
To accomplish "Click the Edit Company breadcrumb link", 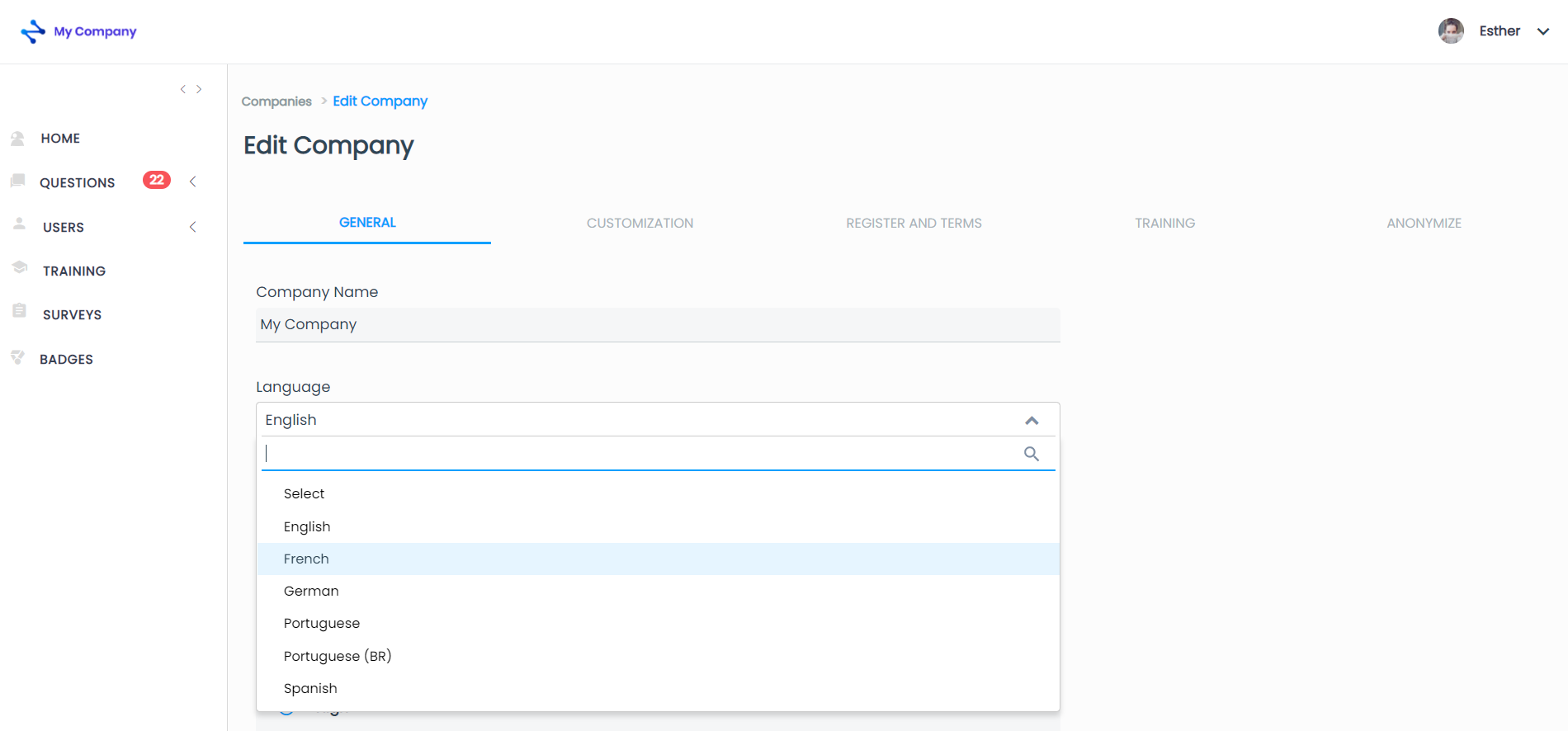I will [x=380, y=101].
